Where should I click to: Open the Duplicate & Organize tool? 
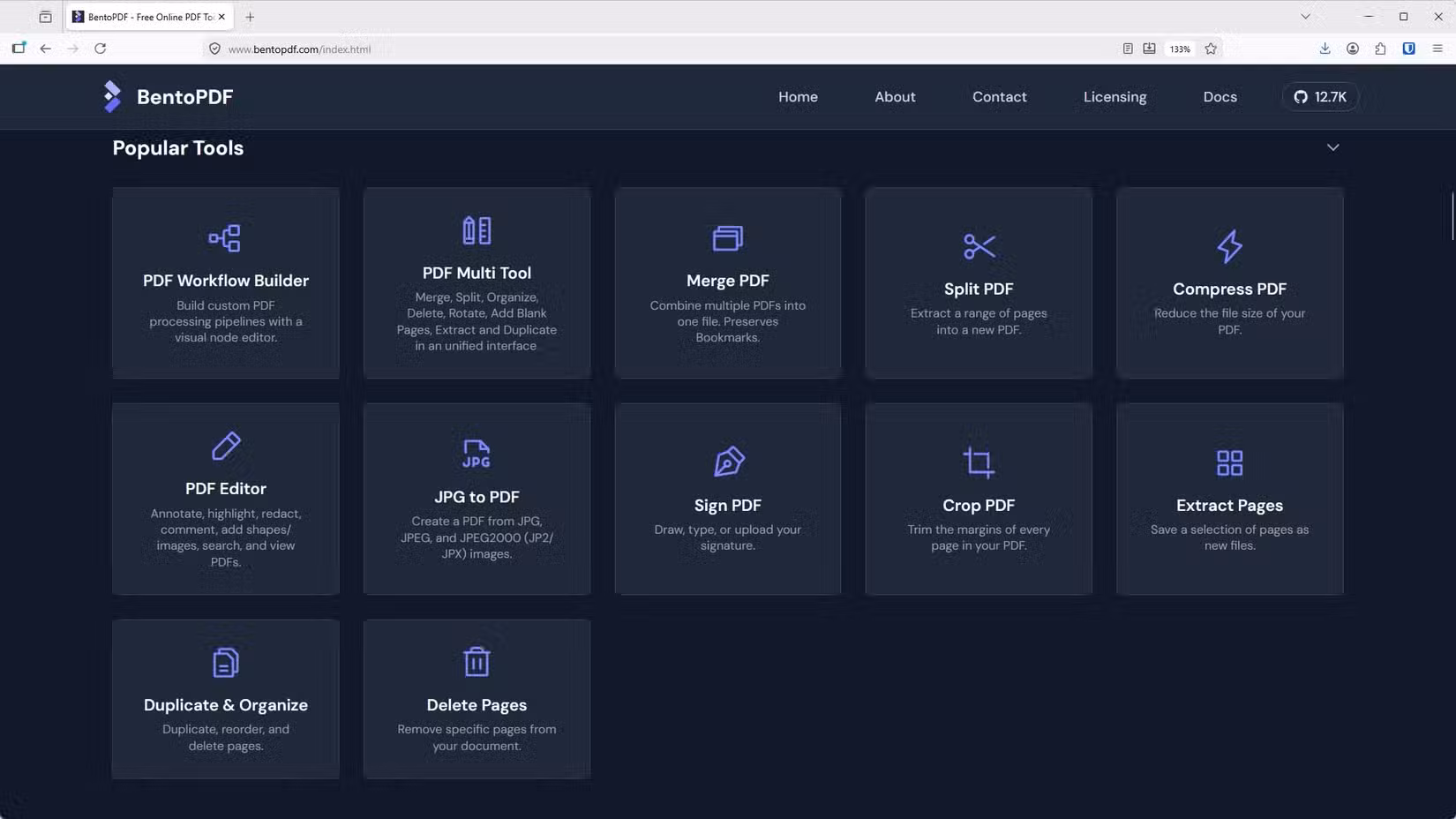(225, 699)
